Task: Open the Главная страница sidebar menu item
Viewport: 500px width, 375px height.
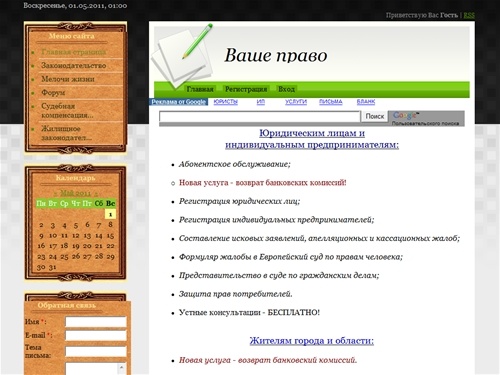Action: pyautogui.click(x=74, y=52)
